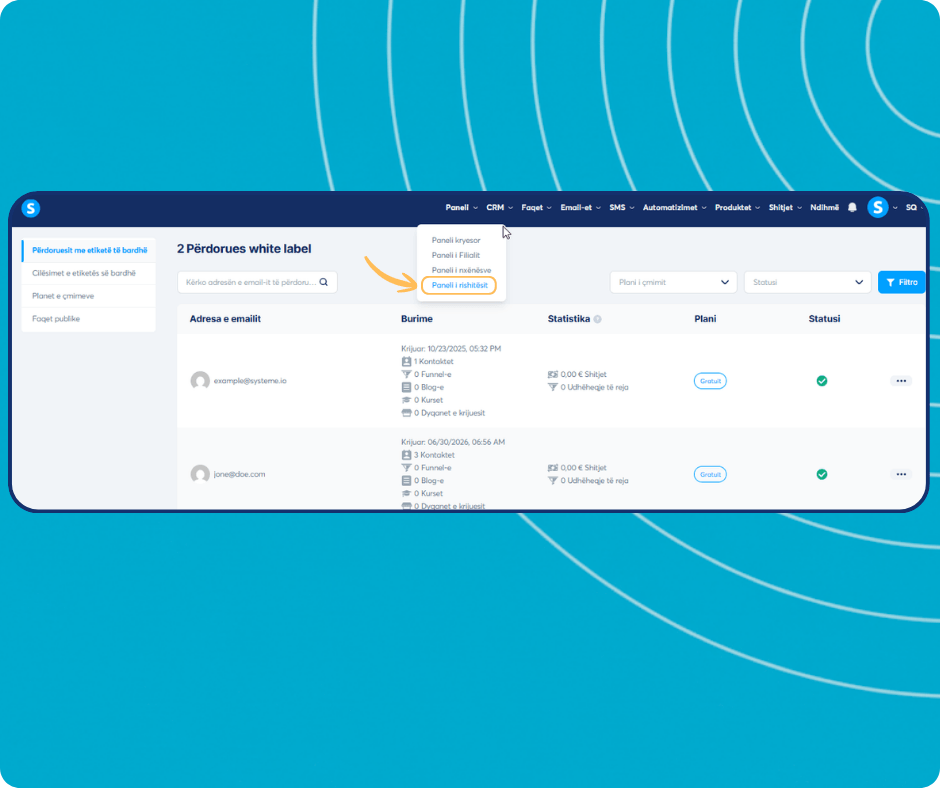Open the Ndihmë menu item
940x788 pixels.
point(824,207)
